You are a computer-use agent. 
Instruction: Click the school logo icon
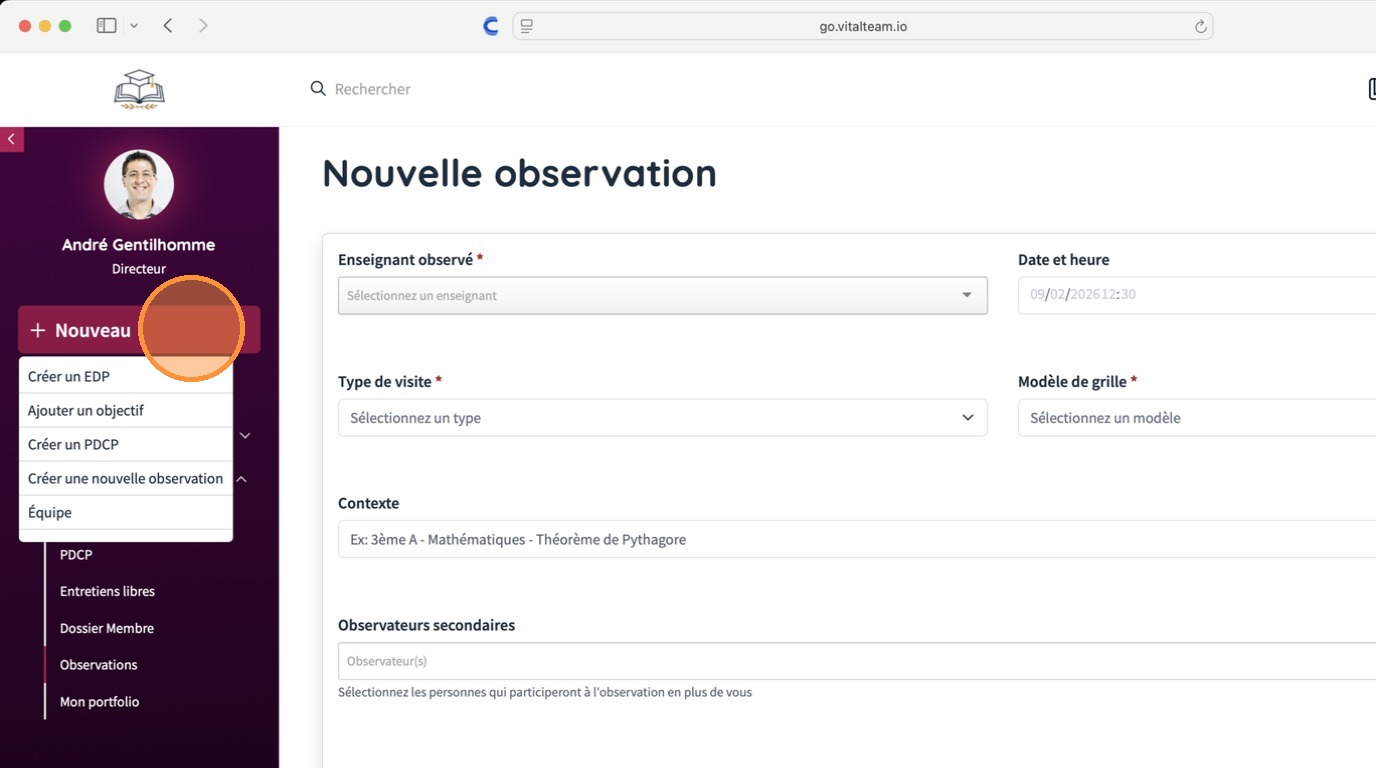coord(139,89)
